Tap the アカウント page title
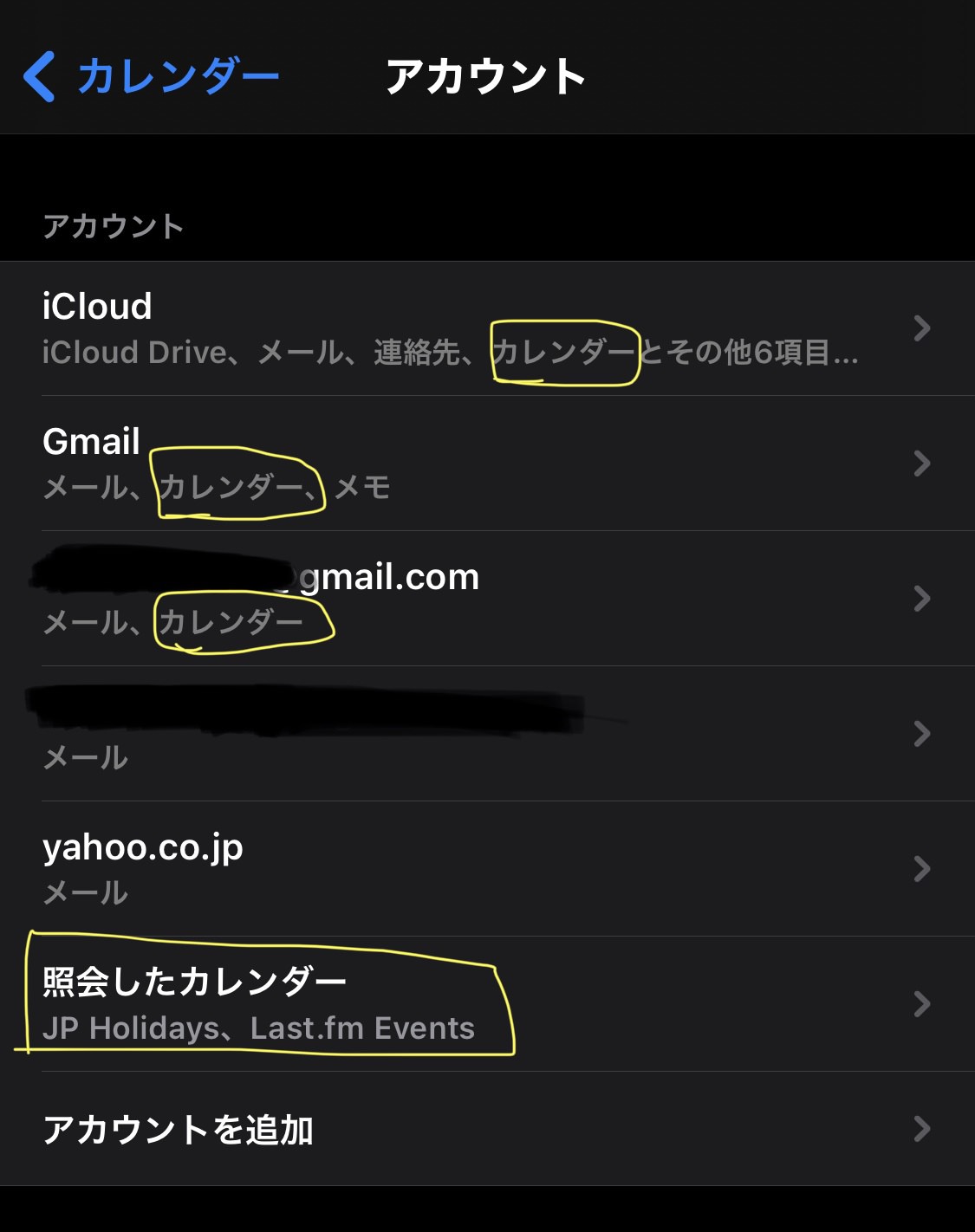This screenshot has height=1232, width=975. click(485, 76)
